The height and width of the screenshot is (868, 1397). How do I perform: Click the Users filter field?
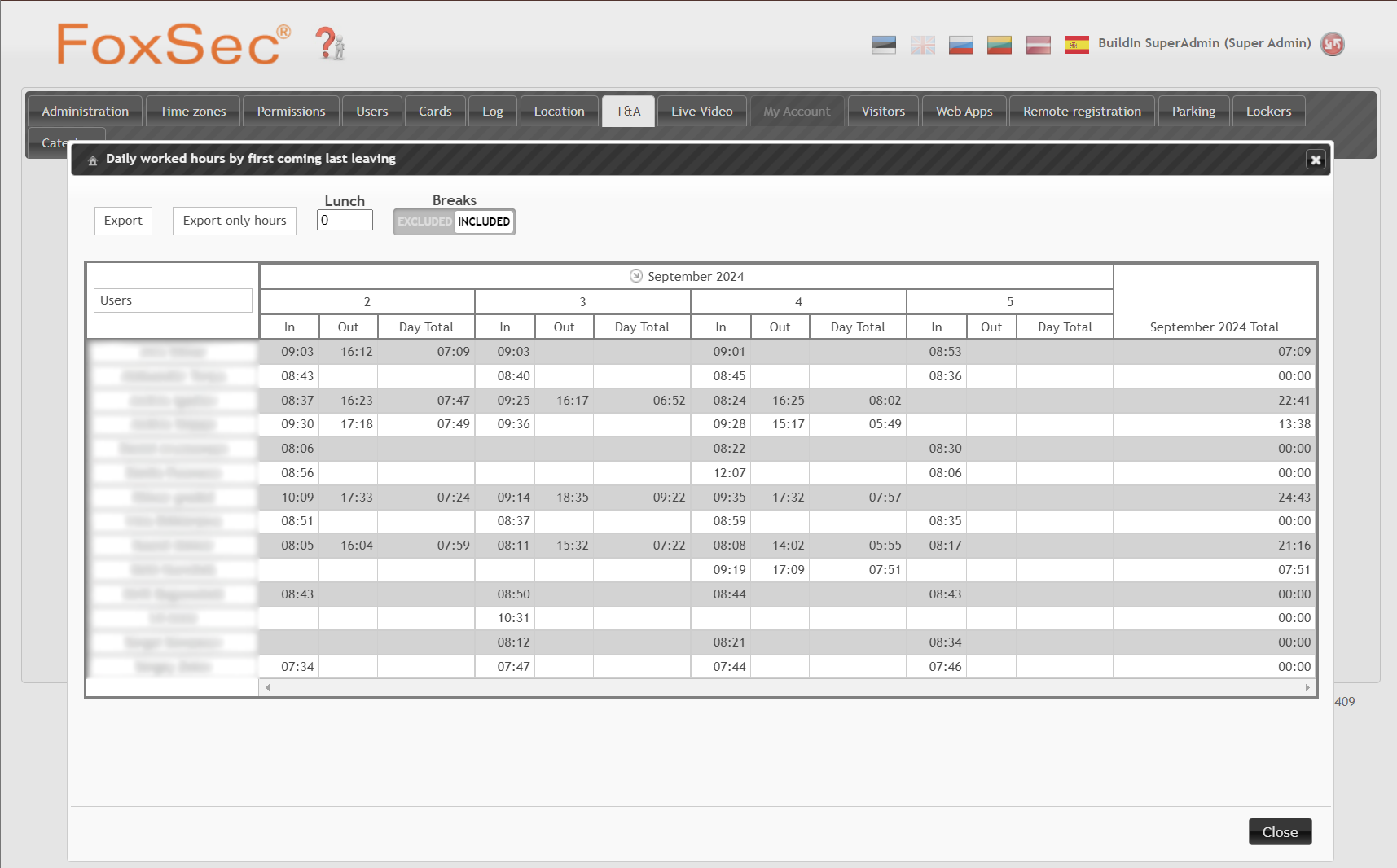click(173, 300)
